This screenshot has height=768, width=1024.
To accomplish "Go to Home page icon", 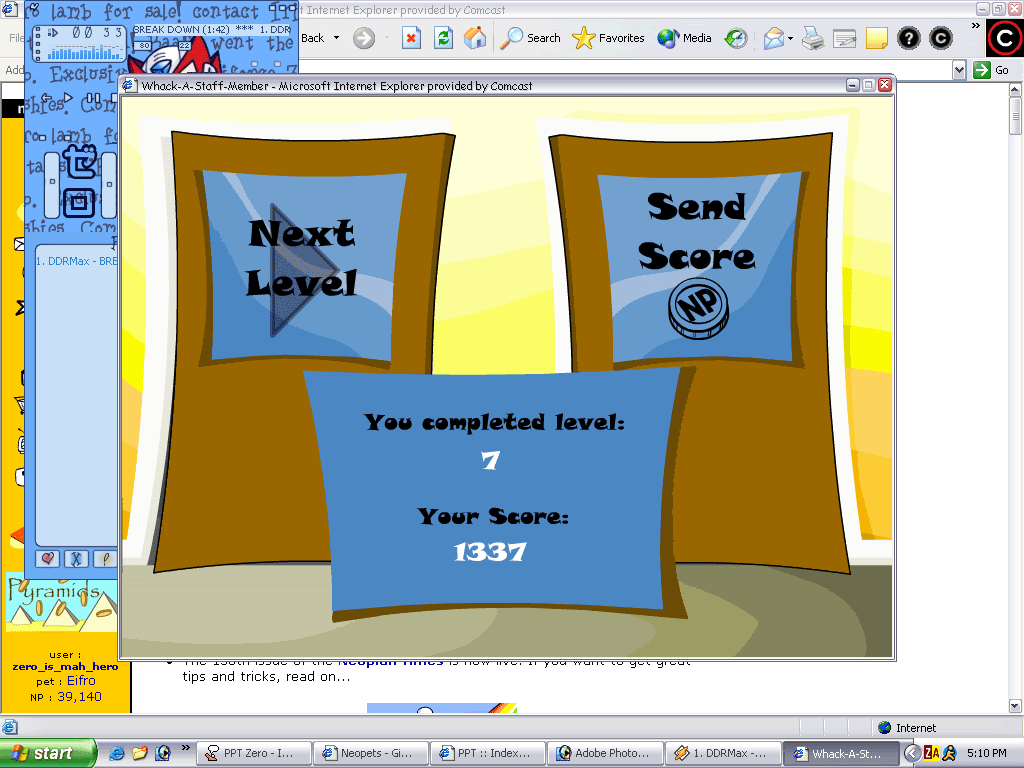I will [475, 38].
